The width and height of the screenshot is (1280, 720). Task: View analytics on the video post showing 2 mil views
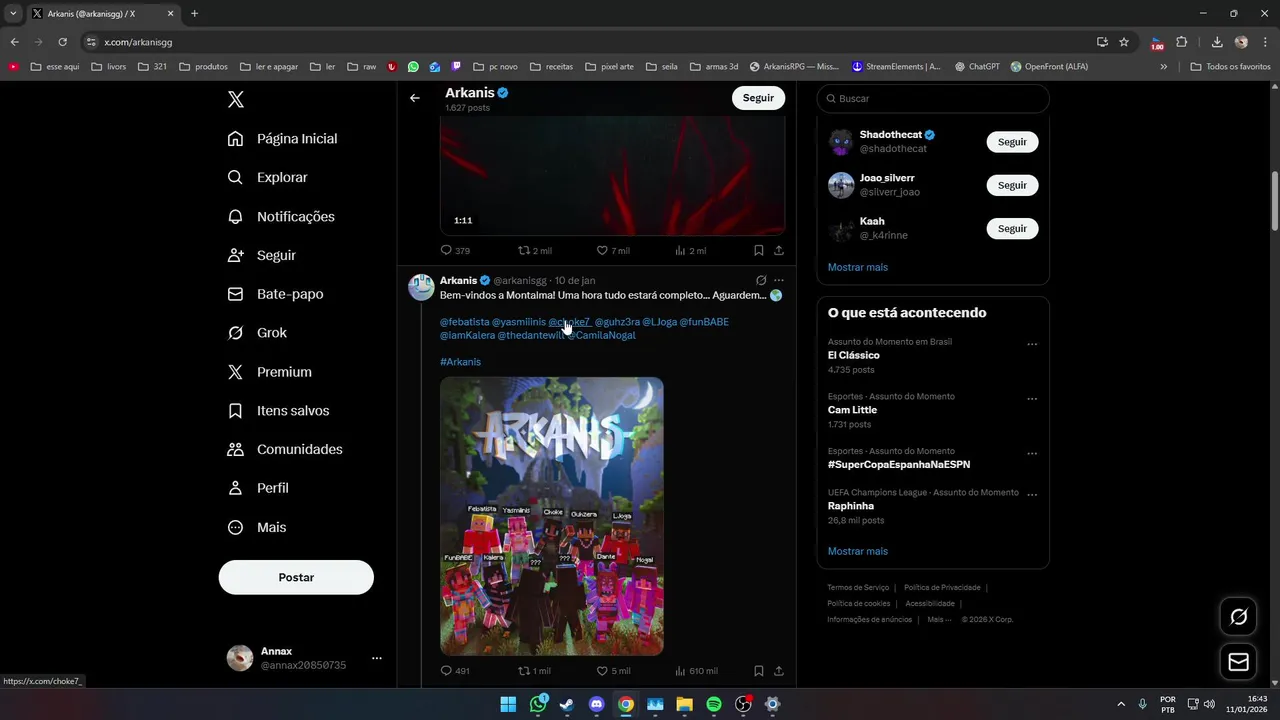tap(691, 250)
